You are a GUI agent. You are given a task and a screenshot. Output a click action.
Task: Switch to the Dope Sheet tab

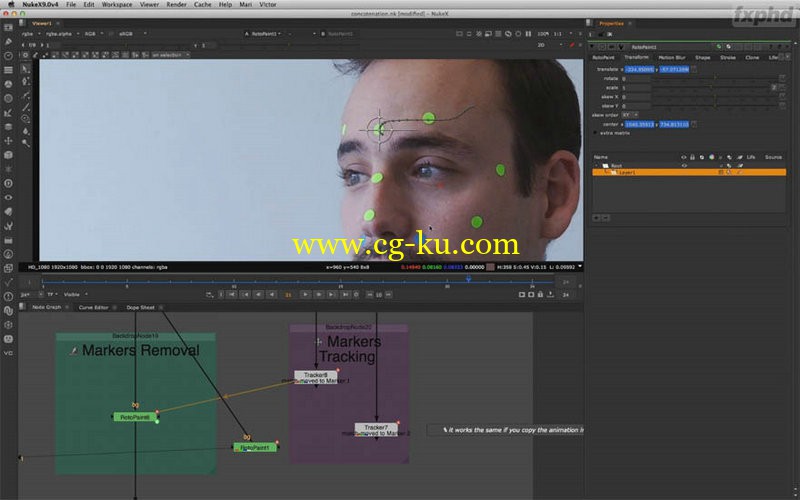pyautogui.click(x=140, y=307)
